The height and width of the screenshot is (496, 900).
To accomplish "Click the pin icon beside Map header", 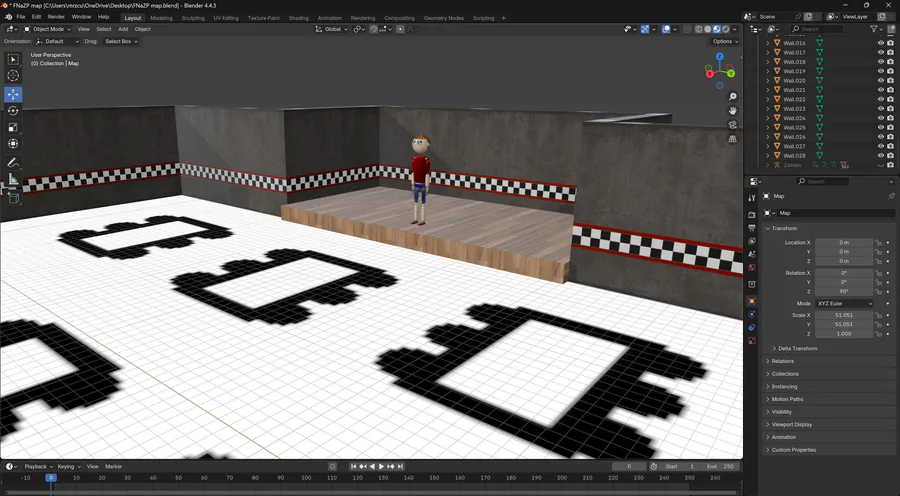I will coord(891,196).
